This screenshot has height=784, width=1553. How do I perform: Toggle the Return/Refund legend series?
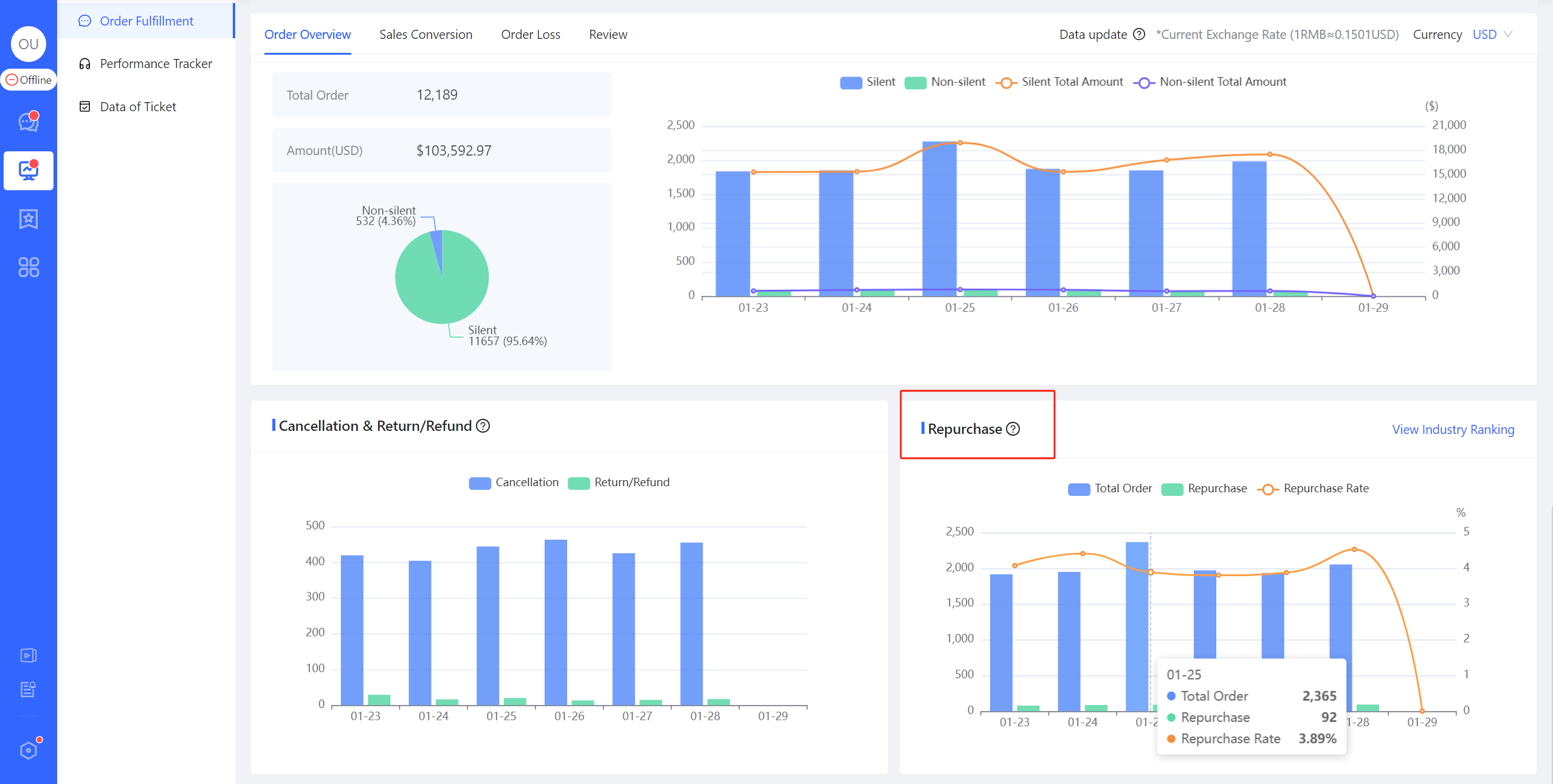(x=619, y=483)
